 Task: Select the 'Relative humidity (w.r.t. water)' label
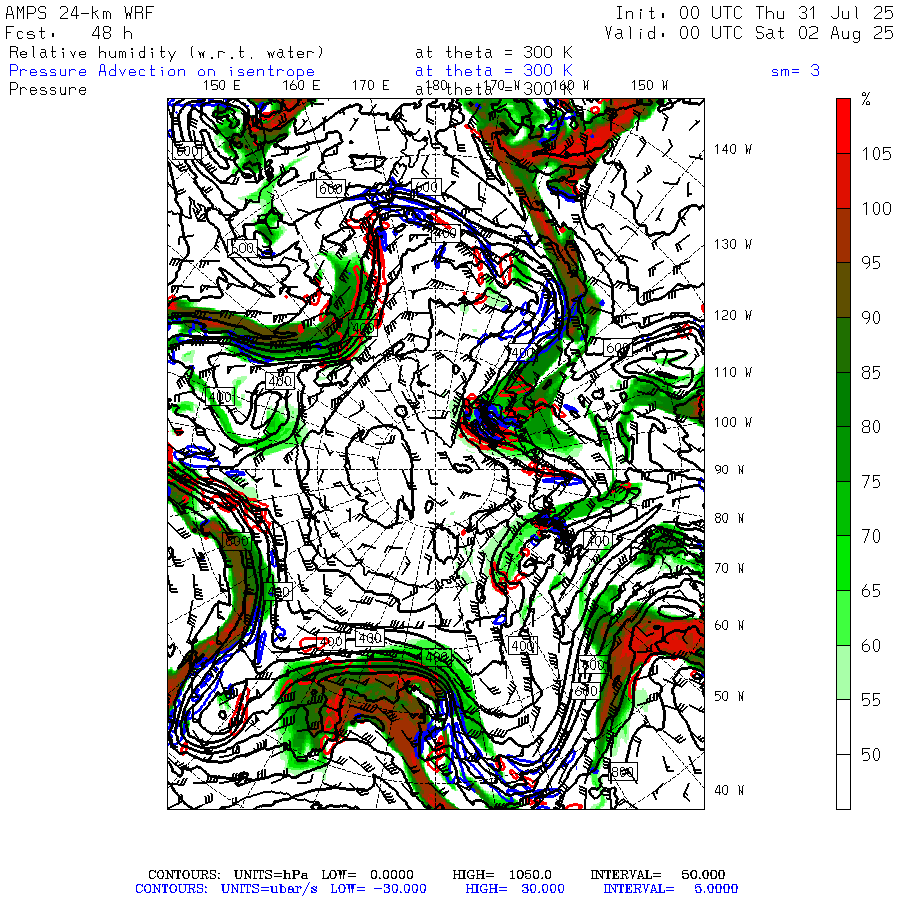coord(166,53)
